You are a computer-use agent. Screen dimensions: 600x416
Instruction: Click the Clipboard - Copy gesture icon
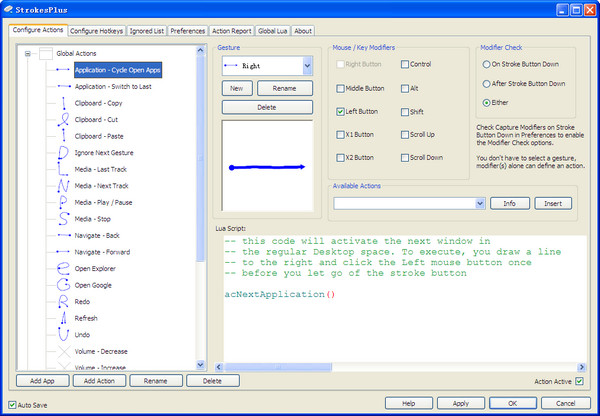click(x=64, y=103)
